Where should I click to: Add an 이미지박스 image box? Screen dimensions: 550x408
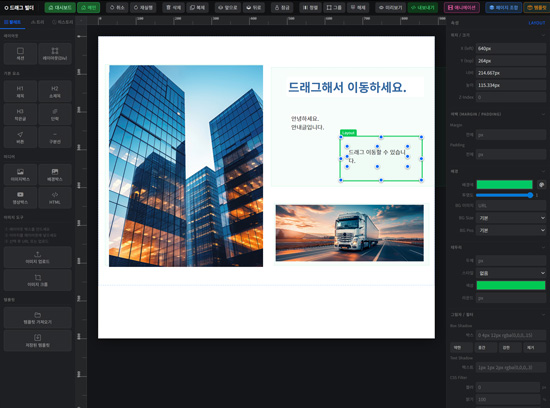click(20, 175)
